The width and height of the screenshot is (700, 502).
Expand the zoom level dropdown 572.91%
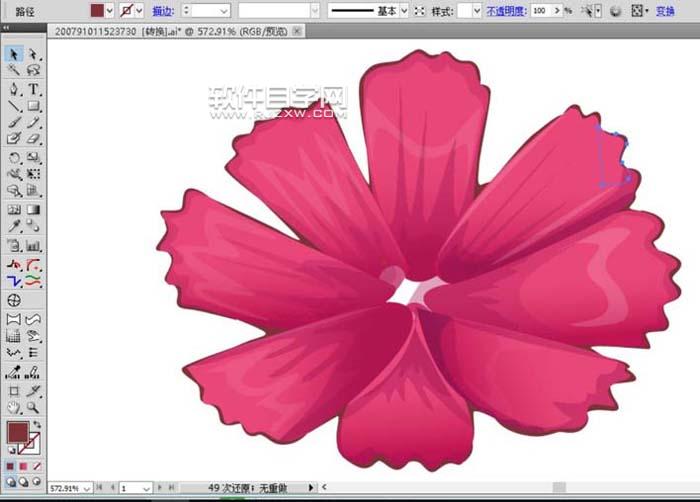(87, 488)
